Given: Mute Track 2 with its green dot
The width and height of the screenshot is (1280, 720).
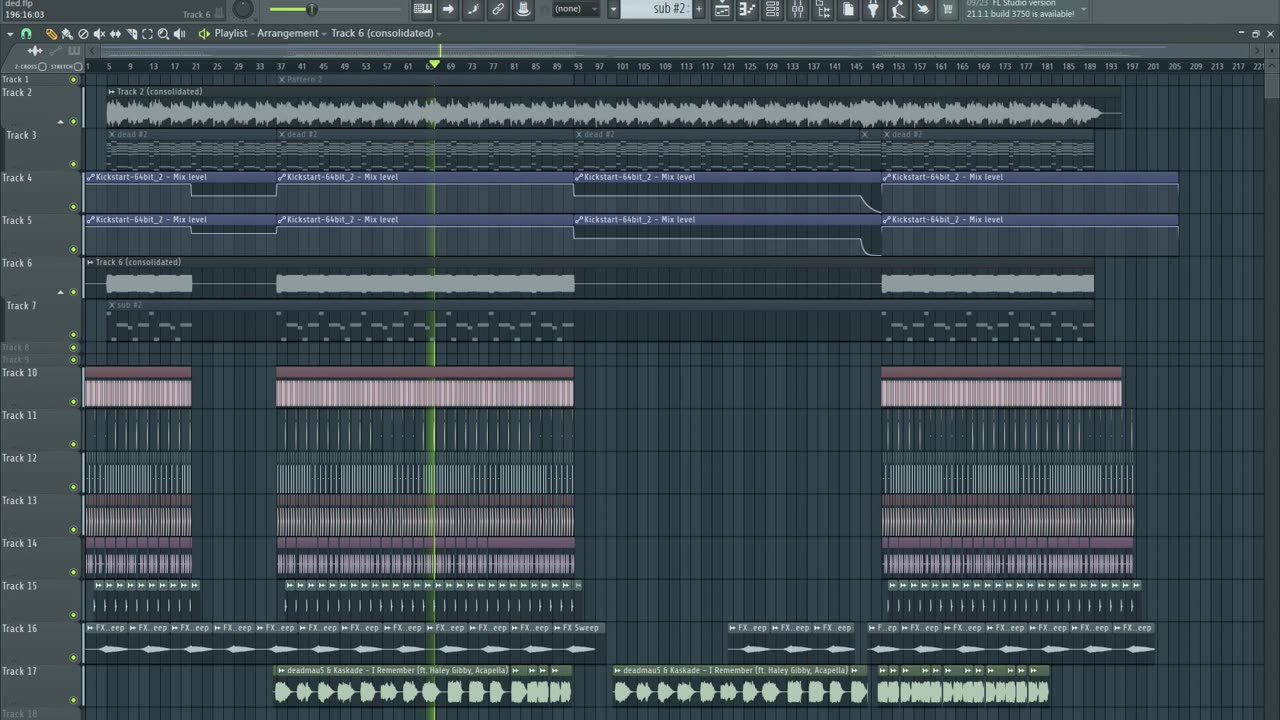Looking at the screenshot, I should (x=73, y=122).
